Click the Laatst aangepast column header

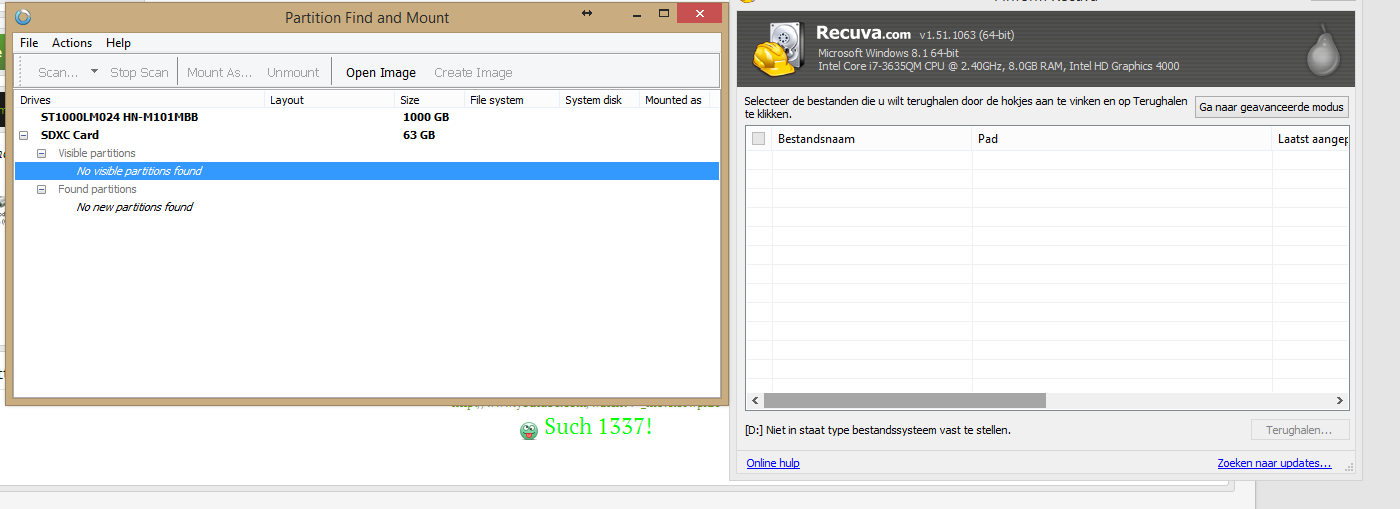[1311, 139]
